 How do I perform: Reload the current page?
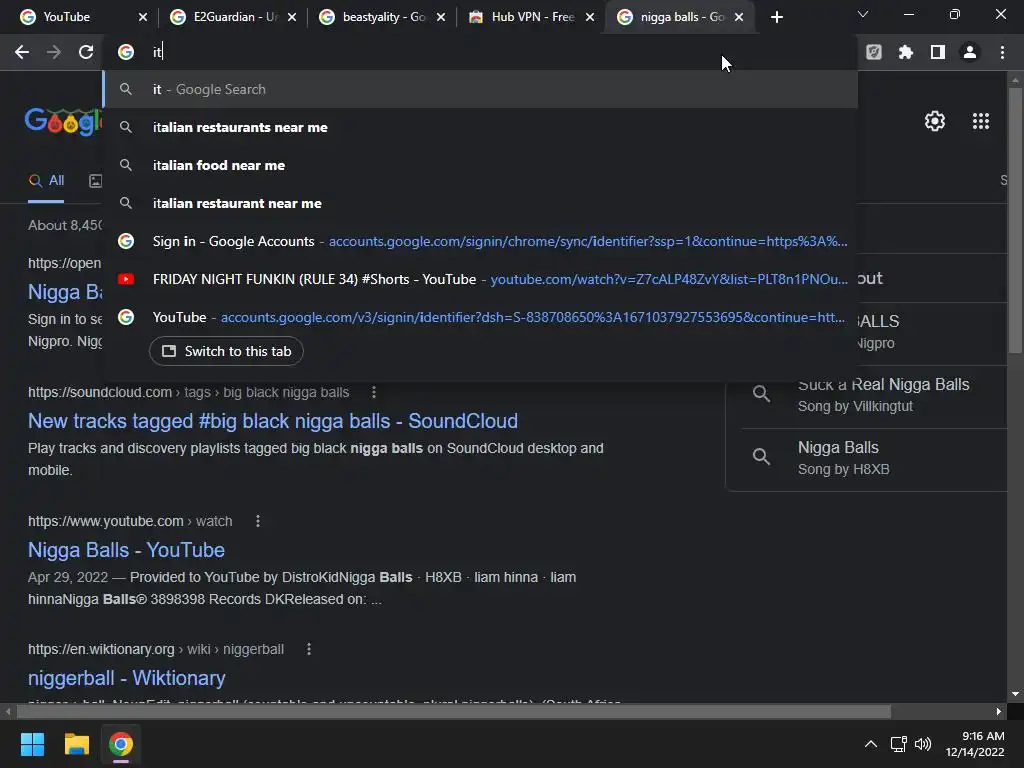point(86,52)
